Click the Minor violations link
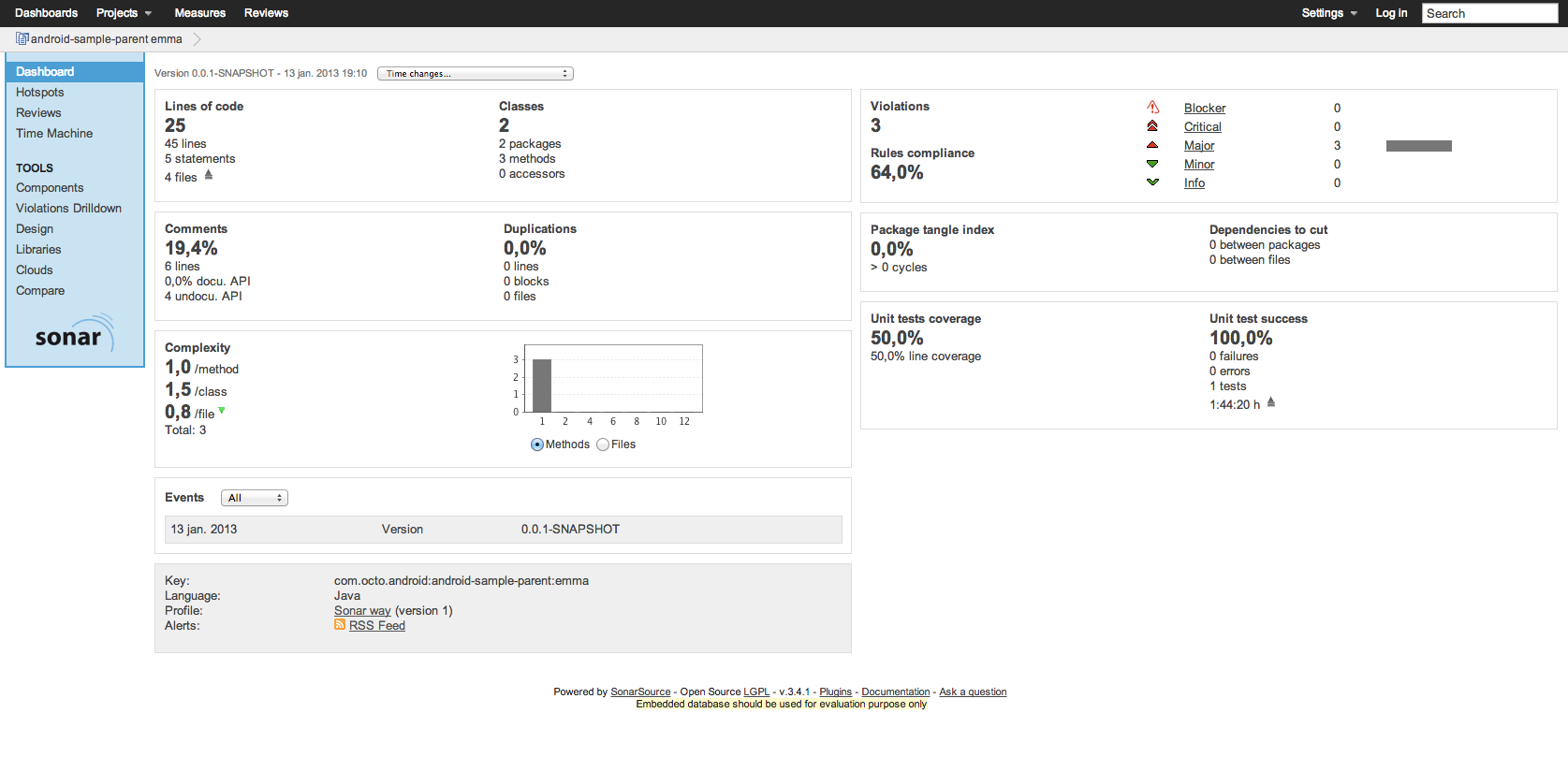Screen dimensions: 1568x757 click(x=1199, y=165)
